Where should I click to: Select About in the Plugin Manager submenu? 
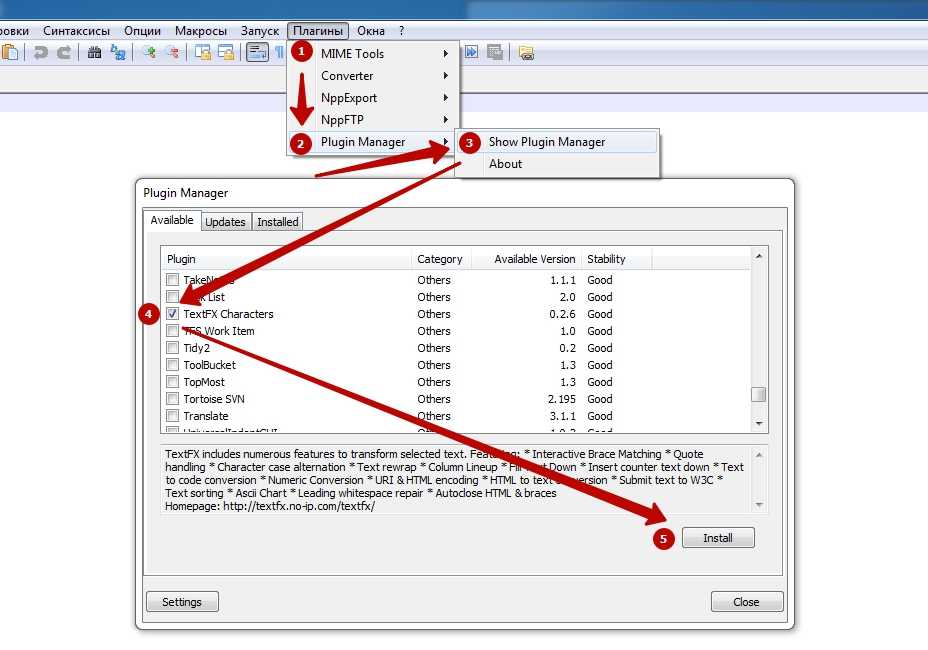coord(557,164)
